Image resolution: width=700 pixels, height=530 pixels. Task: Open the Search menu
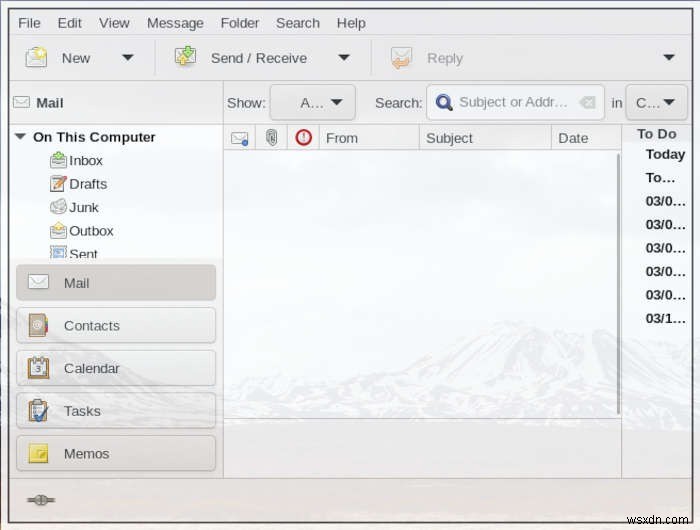[x=298, y=23]
